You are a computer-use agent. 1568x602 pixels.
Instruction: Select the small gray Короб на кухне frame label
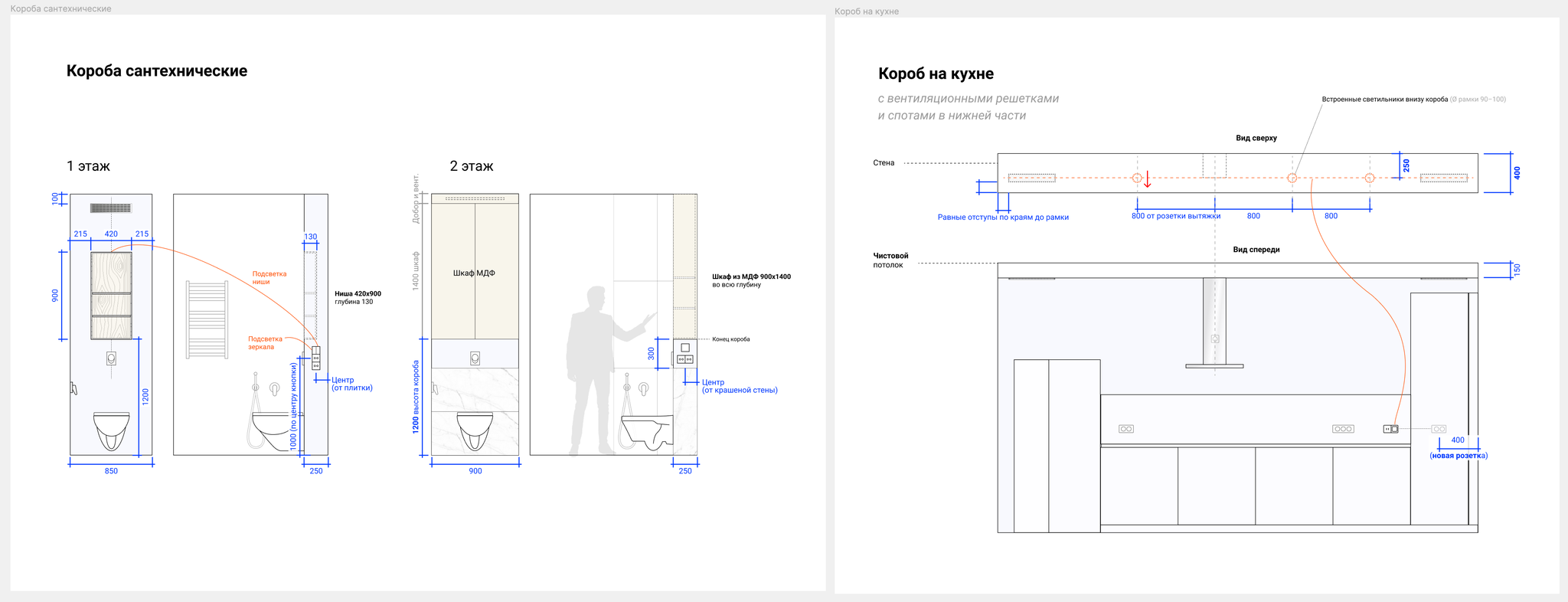867,11
